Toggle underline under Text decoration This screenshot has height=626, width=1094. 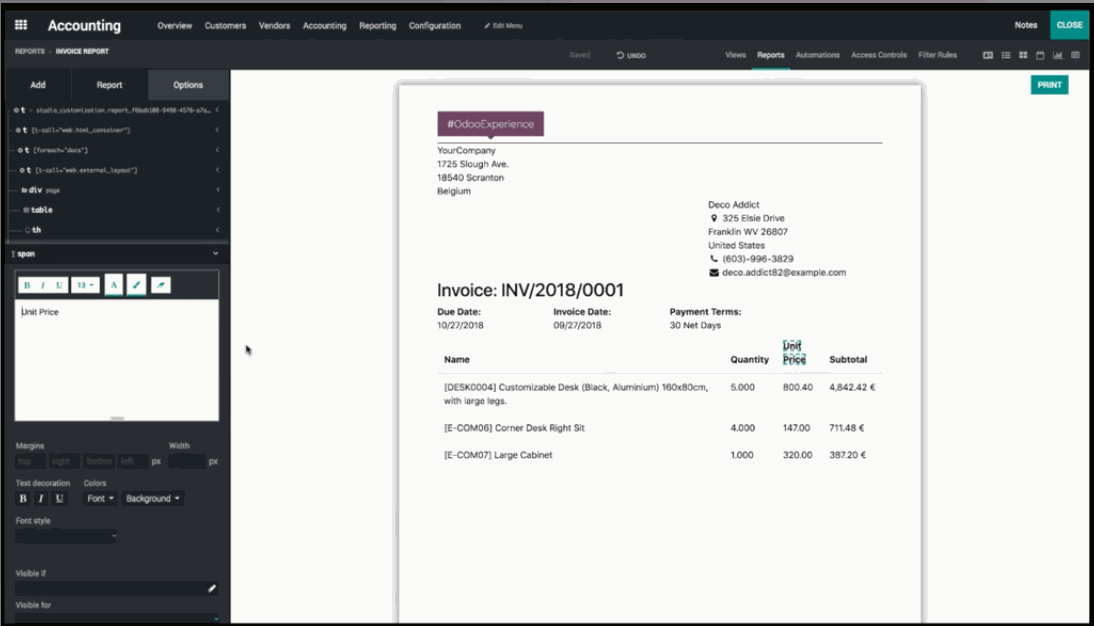tap(60, 498)
